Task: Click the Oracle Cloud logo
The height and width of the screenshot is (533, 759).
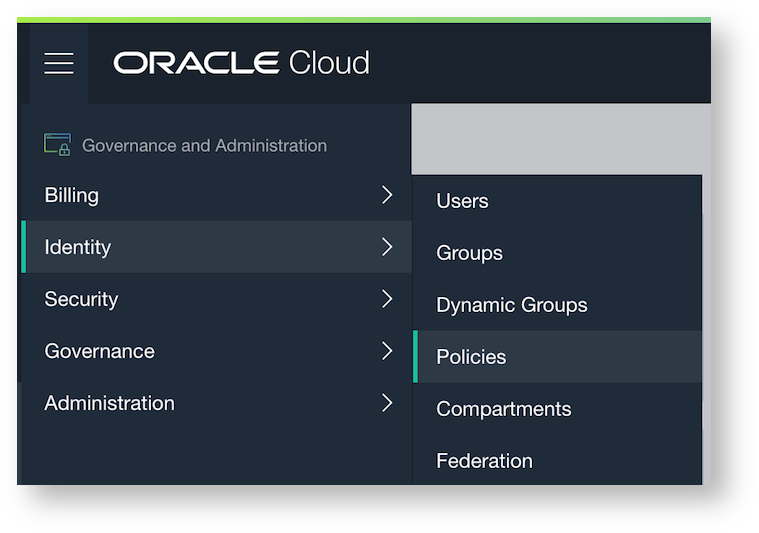Action: click(241, 63)
